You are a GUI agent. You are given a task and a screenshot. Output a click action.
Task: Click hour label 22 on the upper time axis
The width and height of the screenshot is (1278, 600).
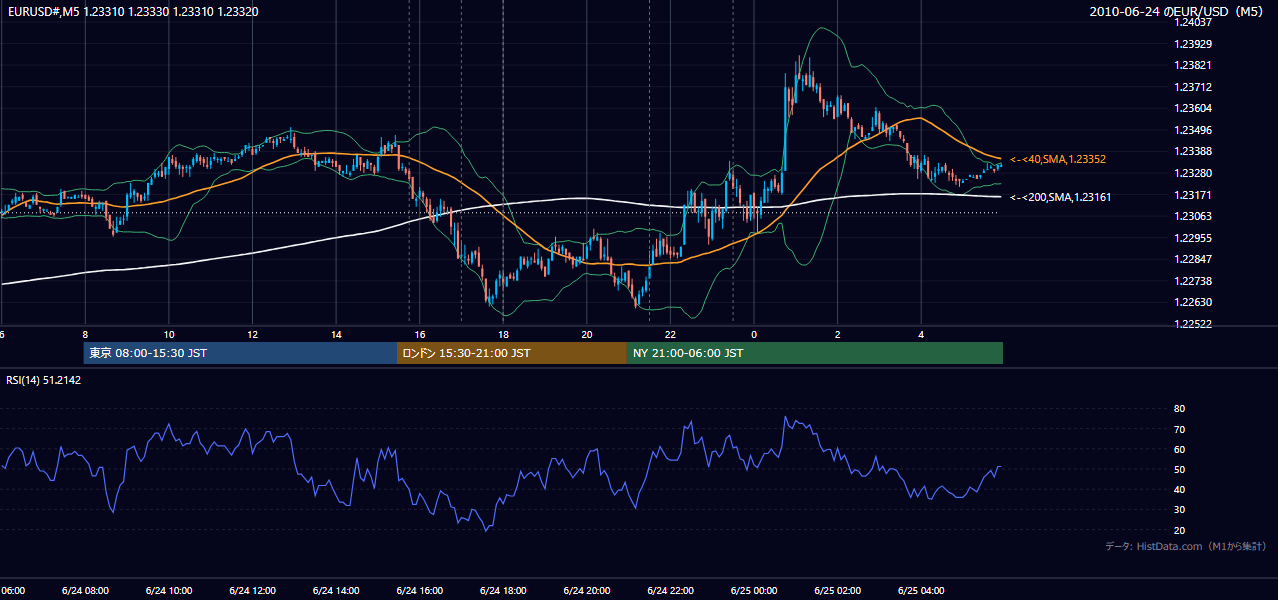670,335
